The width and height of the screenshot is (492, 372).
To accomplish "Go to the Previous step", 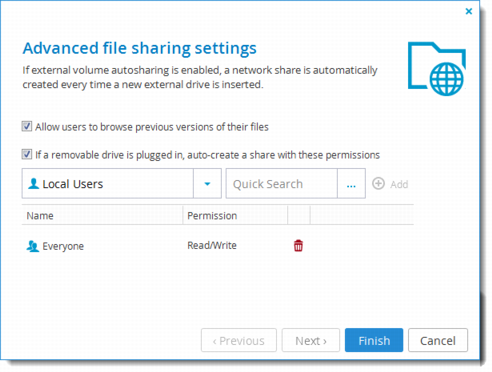I will point(239,340).
